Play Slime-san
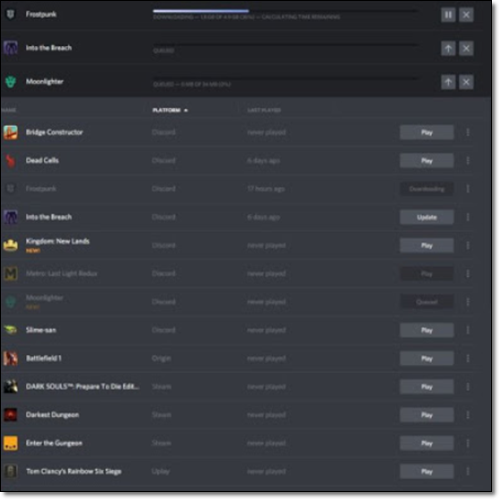This screenshot has width=500, height=500. click(427, 330)
